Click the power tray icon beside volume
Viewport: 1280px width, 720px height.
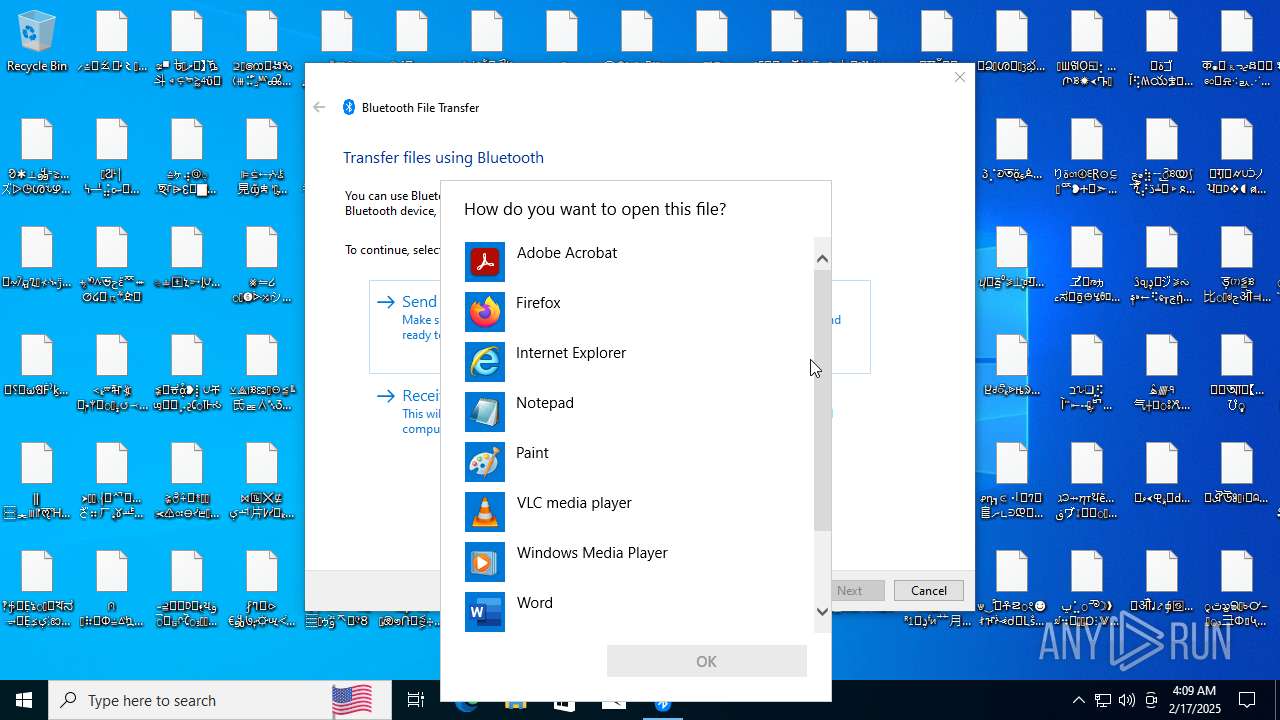pyautogui.click(x=1151, y=700)
